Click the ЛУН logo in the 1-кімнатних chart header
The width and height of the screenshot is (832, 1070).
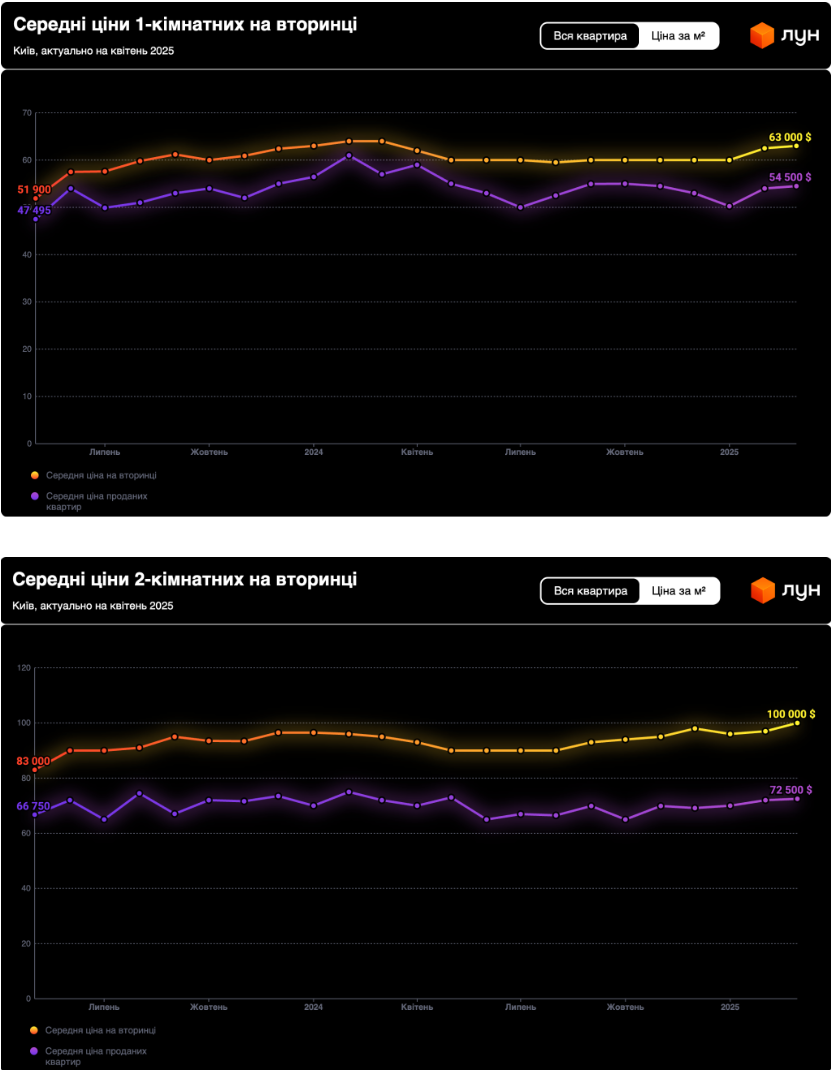coord(784,35)
